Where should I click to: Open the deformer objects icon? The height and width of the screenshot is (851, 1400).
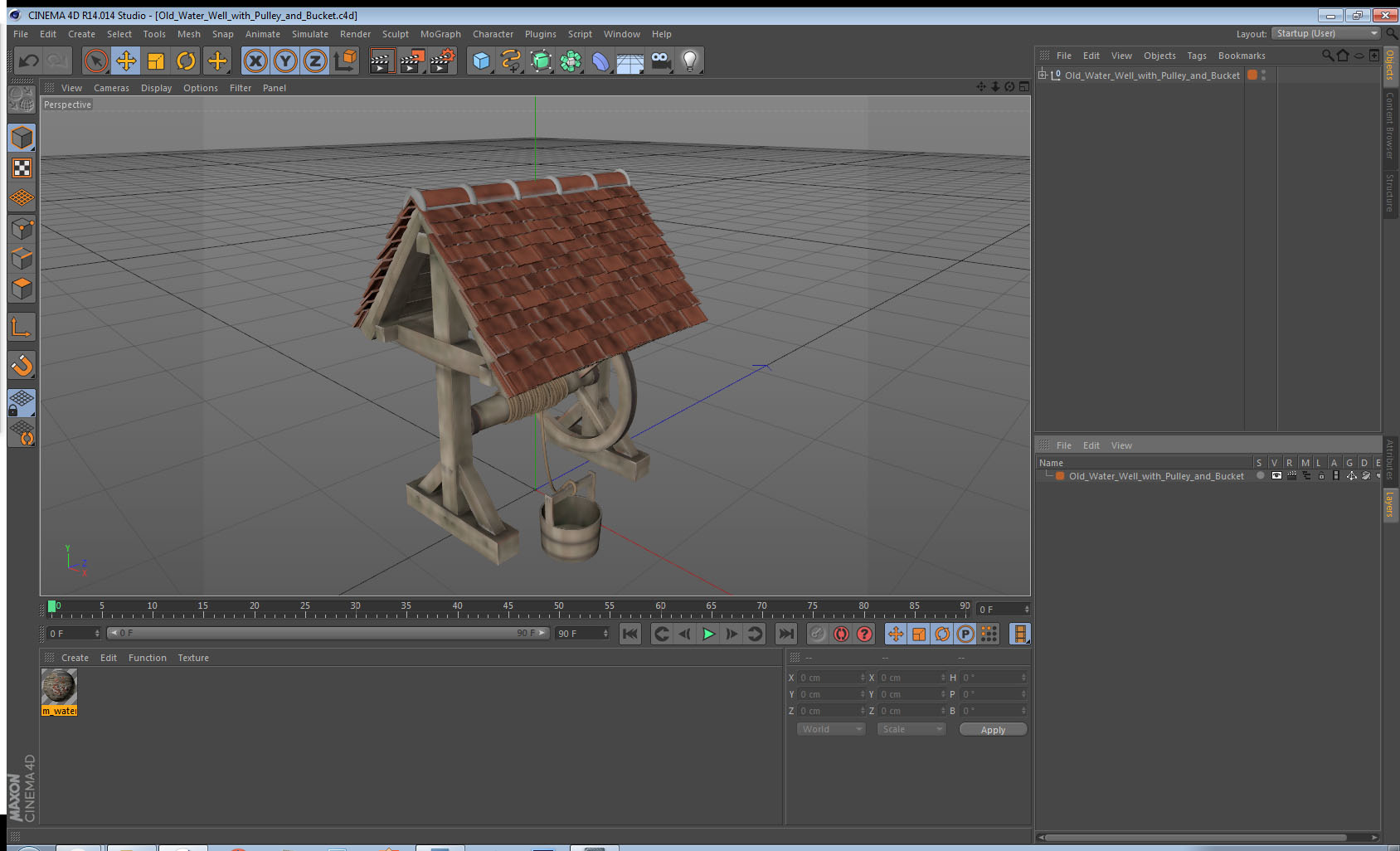(600, 61)
